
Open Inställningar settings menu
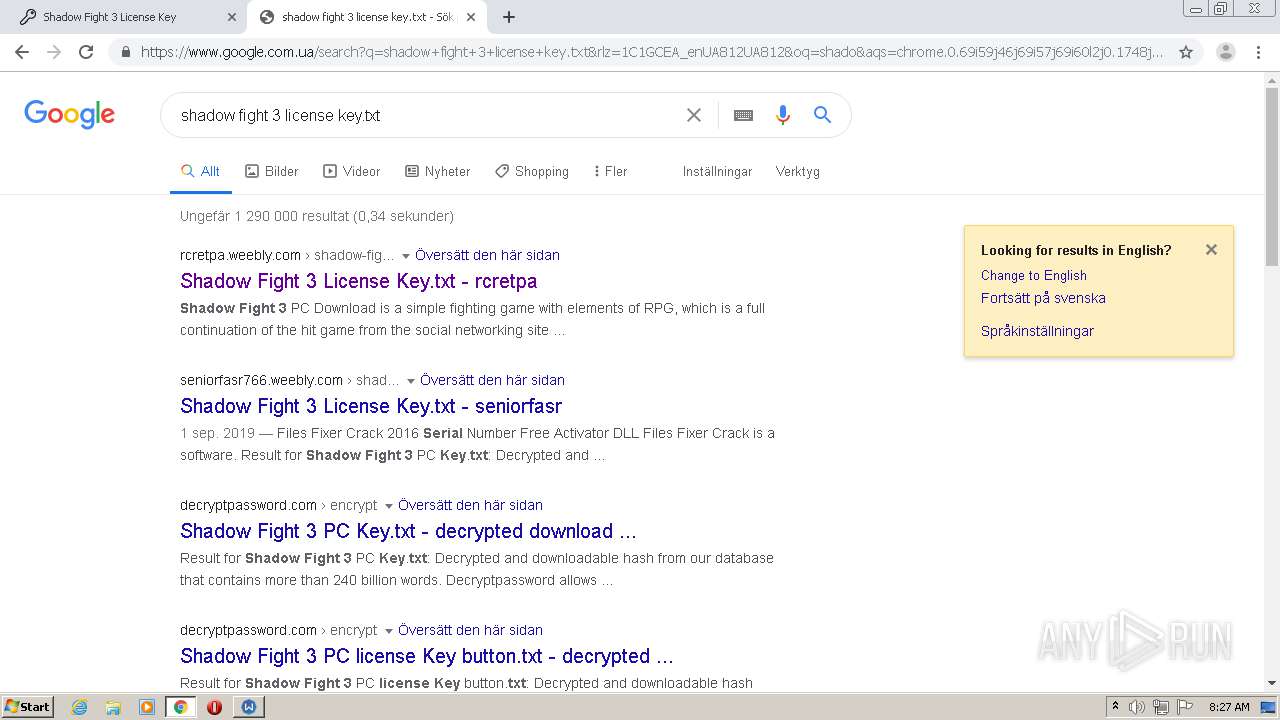717,171
